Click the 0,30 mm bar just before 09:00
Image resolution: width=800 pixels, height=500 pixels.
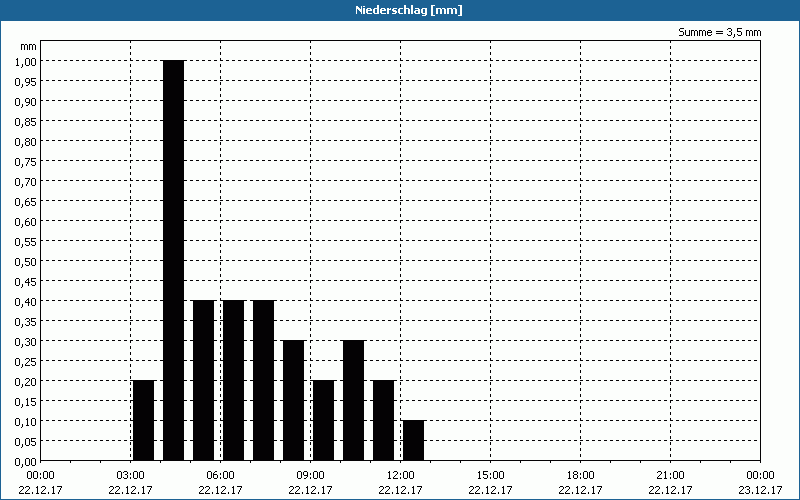point(293,401)
